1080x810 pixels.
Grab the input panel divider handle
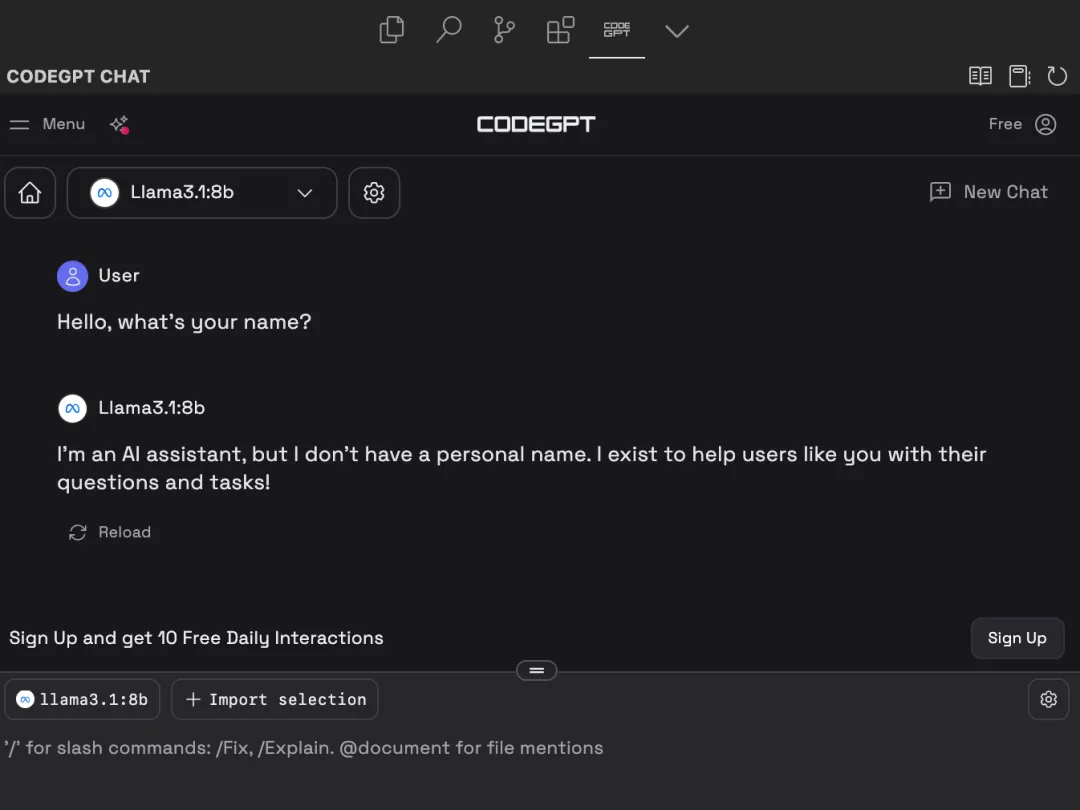pos(537,670)
